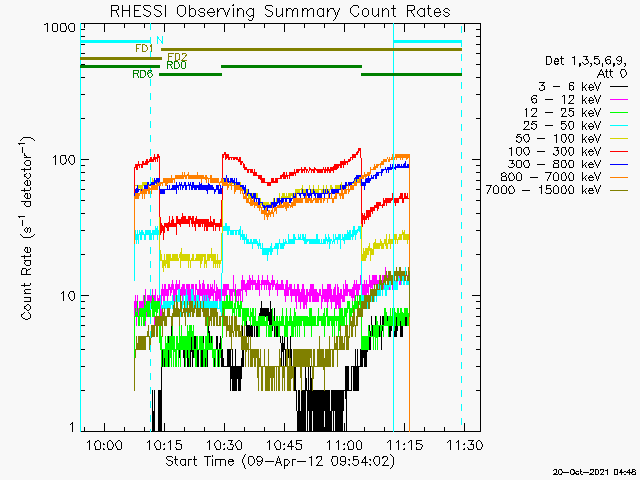Image resolution: width=640 pixels, height=480 pixels.
Task: Click the 10:45 x-axis tick label
Action: coord(284,444)
